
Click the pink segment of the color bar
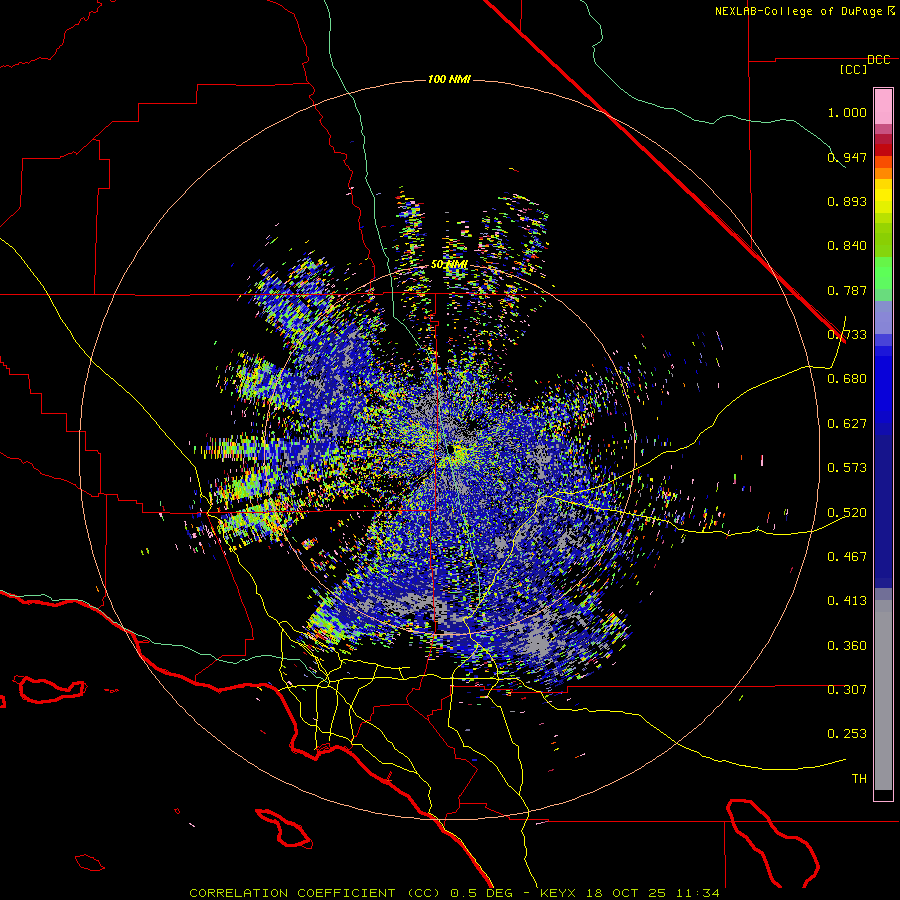pyautogui.click(x=883, y=107)
